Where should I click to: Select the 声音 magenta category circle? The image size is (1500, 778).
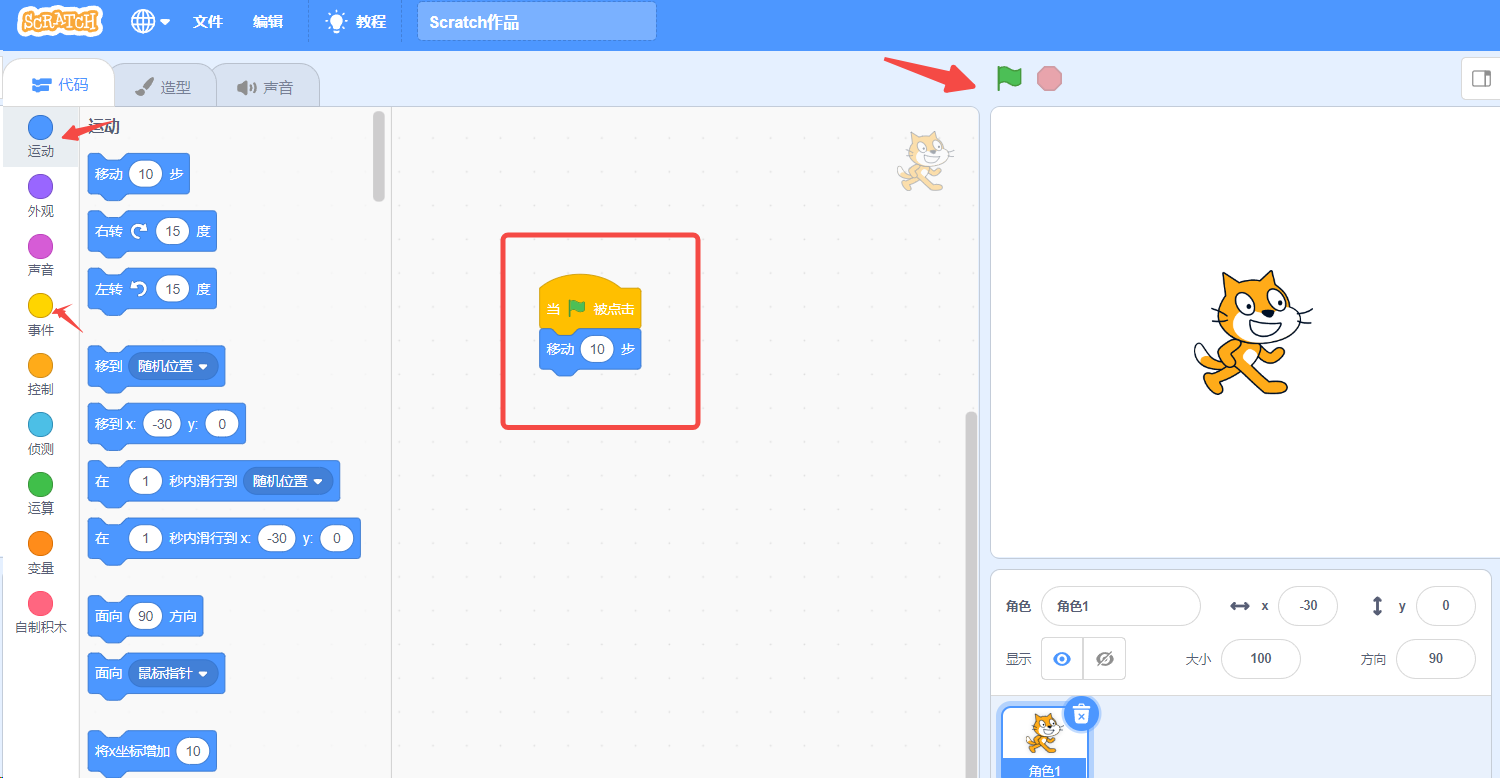(x=41, y=246)
